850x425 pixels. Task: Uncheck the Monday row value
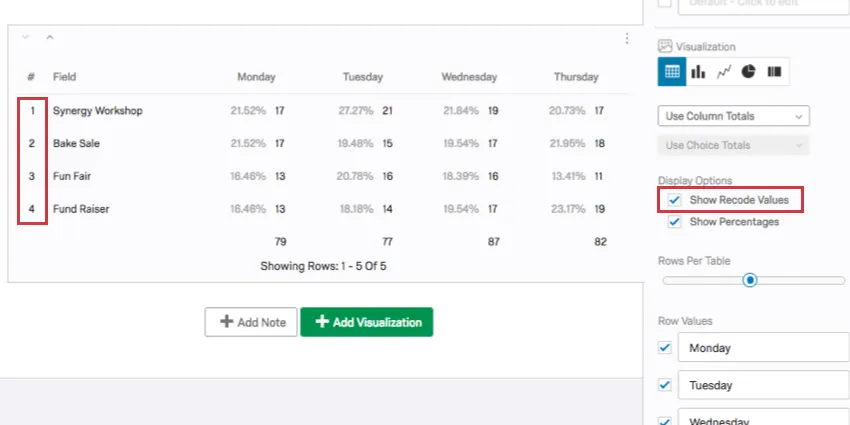click(664, 348)
